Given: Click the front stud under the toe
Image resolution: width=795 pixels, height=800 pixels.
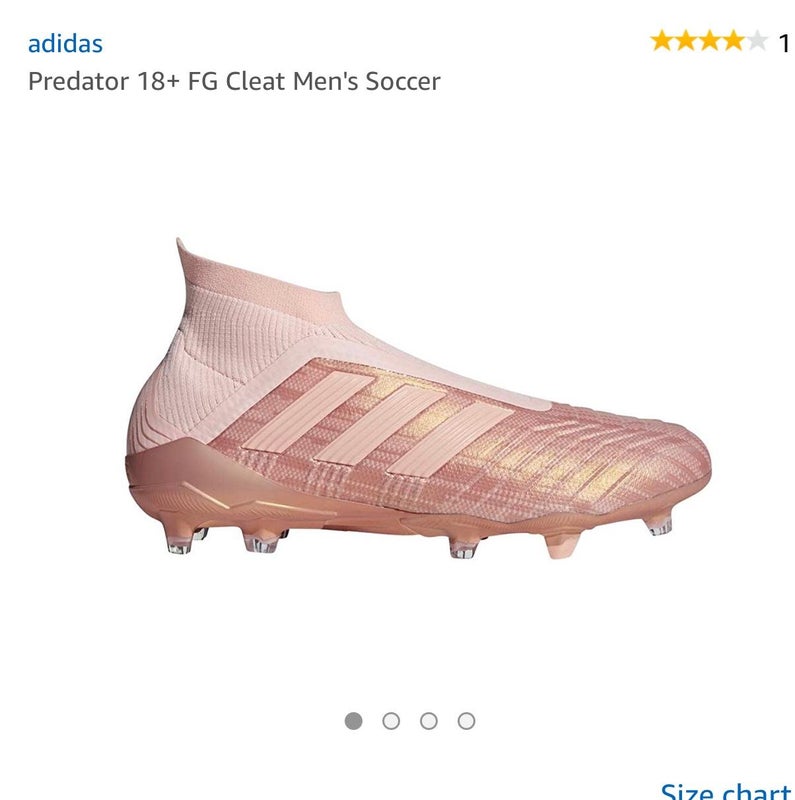Looking at the screenshot, I should coord(658,524).
